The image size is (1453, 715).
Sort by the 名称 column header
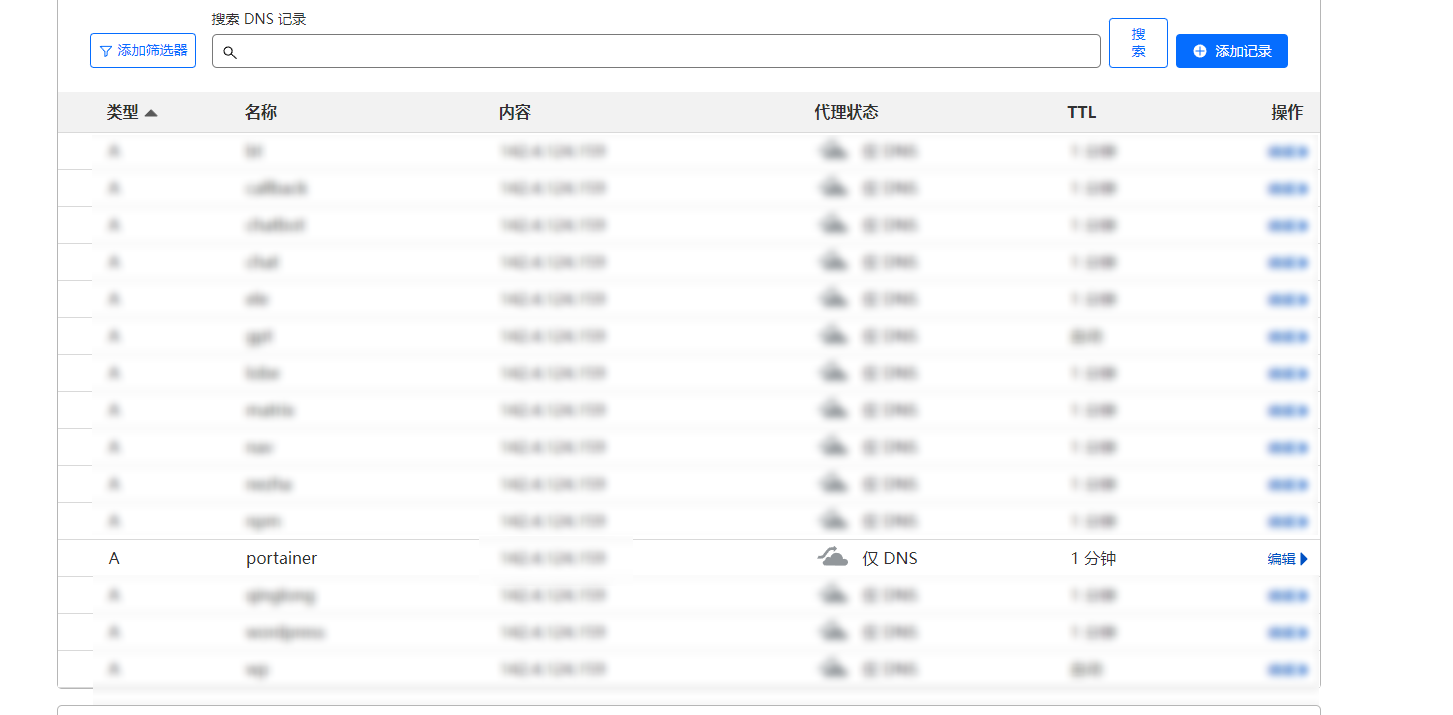tap(261, 113)
